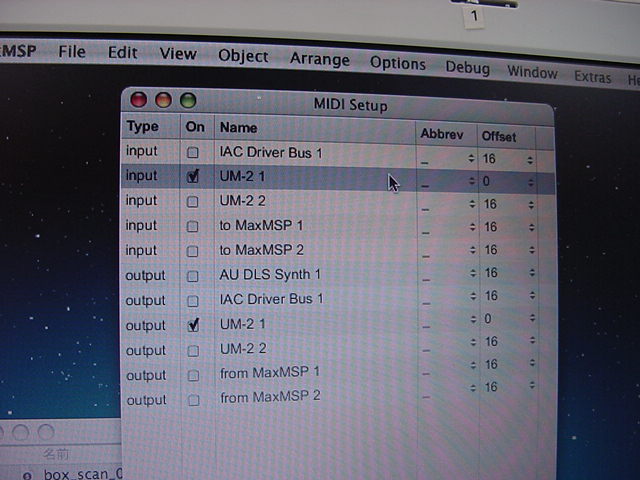Open the File menu

72,51
